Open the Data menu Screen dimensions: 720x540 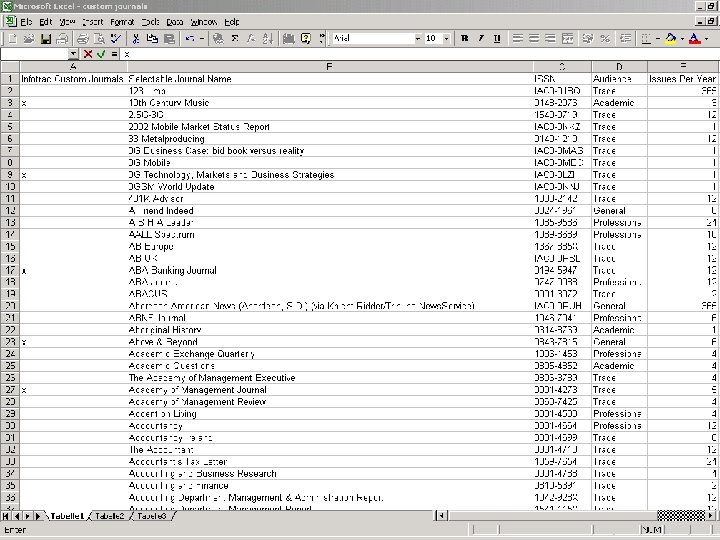[174, 22]
